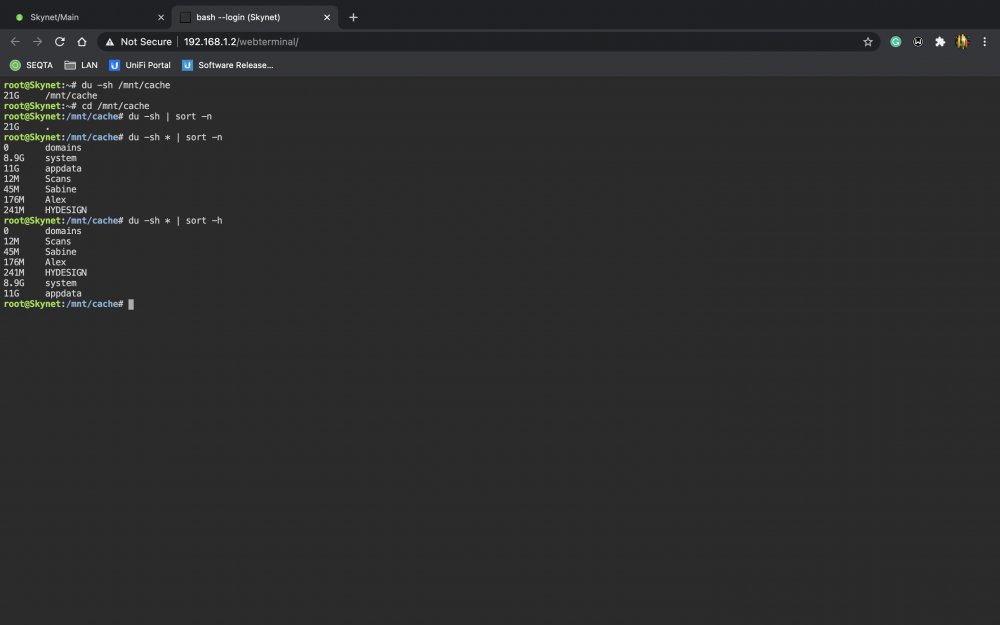Open the UniFi Portal bookmark

pyautogui.click(x=140, y=65)
